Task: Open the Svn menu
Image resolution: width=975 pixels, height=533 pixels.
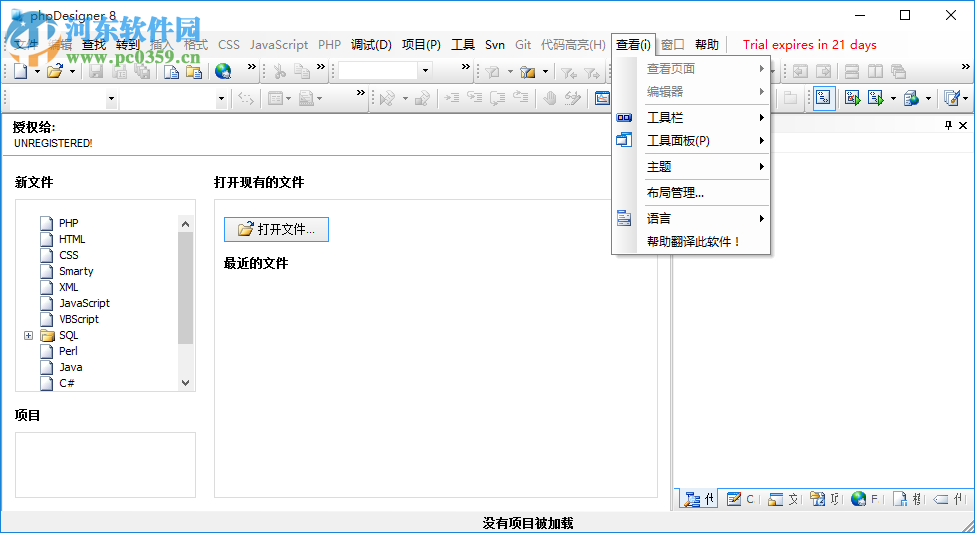Action: [x=495, y=45]
